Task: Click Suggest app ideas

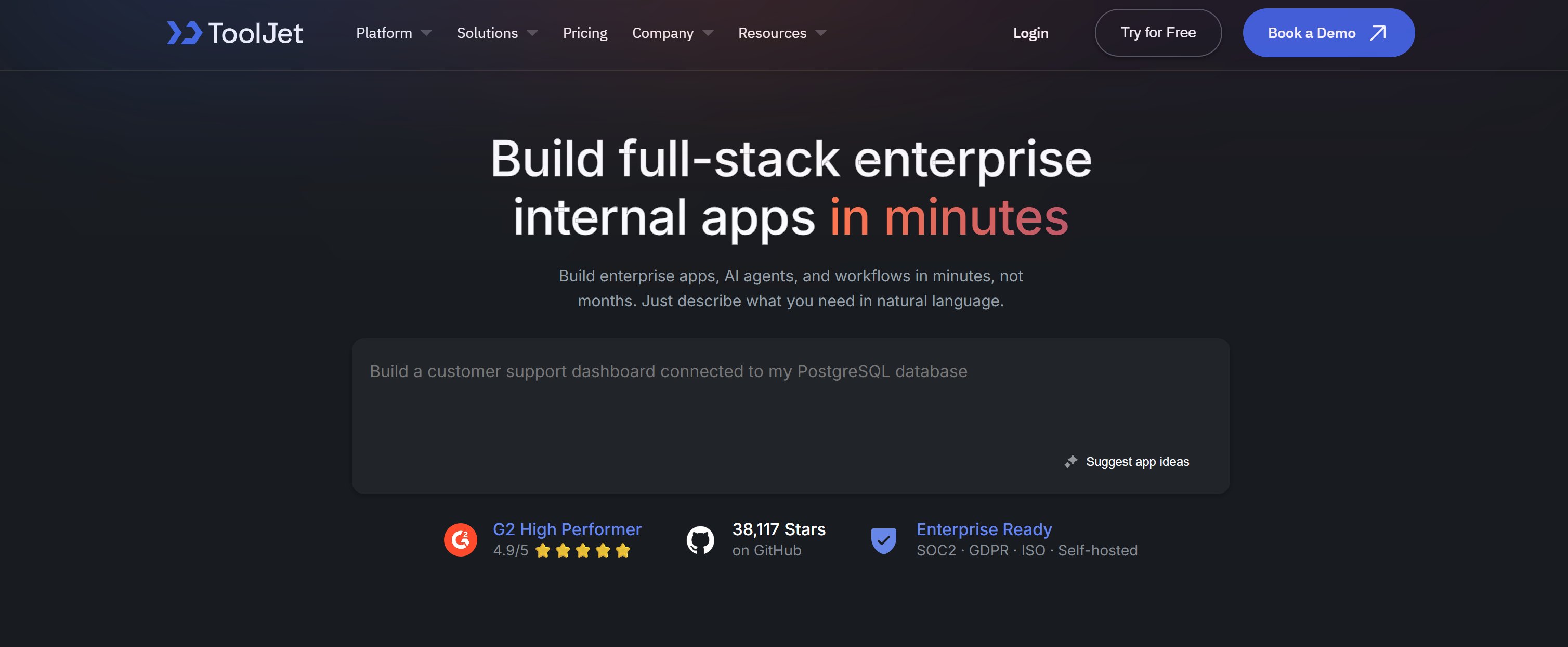Action: click(1137, 461)
